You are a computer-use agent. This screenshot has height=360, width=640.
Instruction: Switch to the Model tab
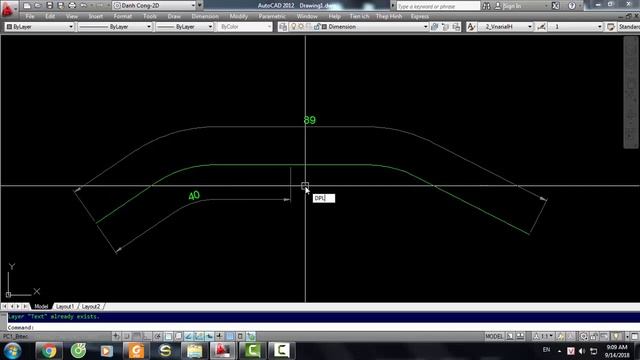pos(41,306)
